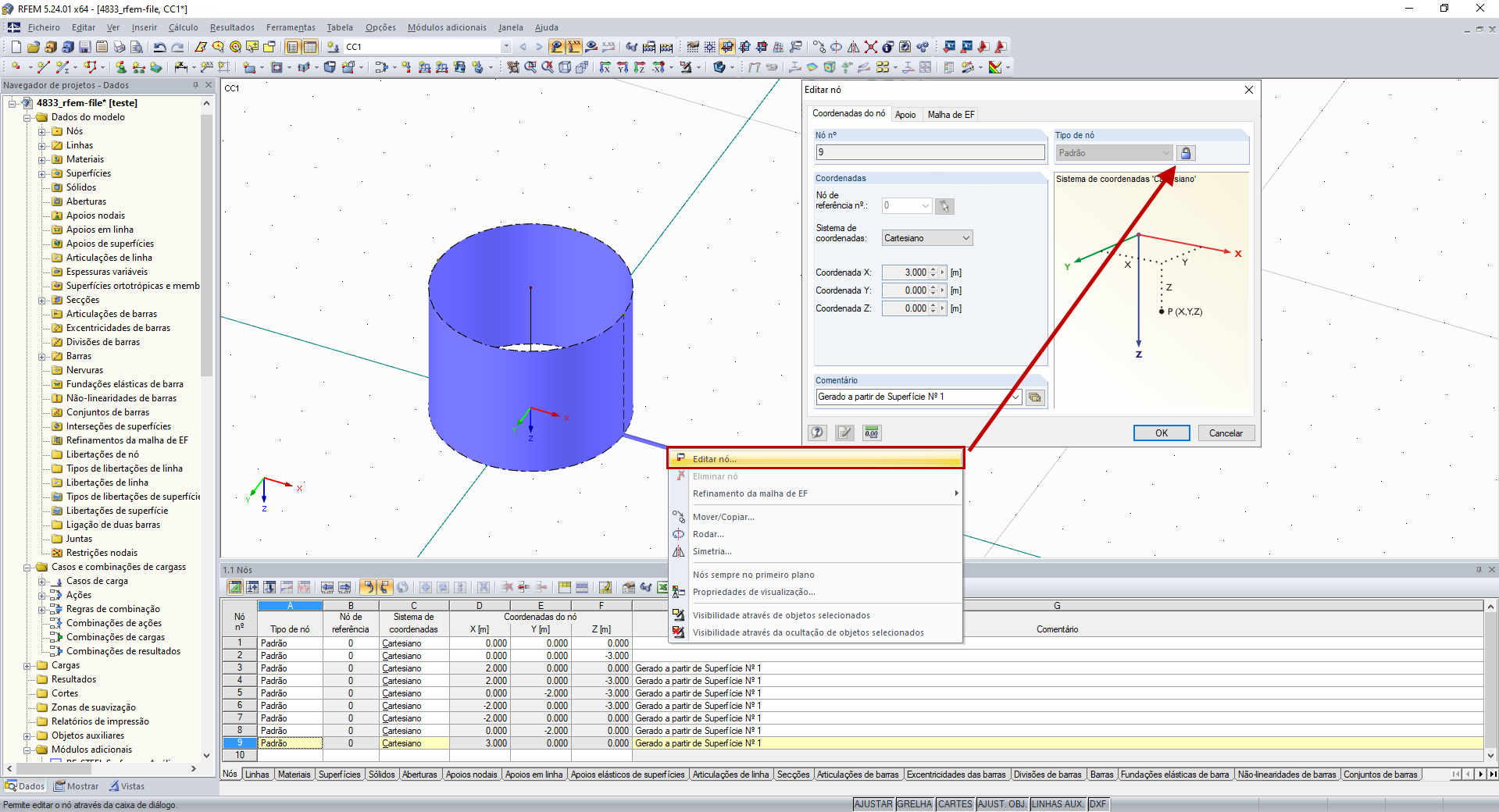This screenshot has height=812, width=1499.
Task: Export table to Excel icon
Action: pyautogui.click(x=662, y=587)
